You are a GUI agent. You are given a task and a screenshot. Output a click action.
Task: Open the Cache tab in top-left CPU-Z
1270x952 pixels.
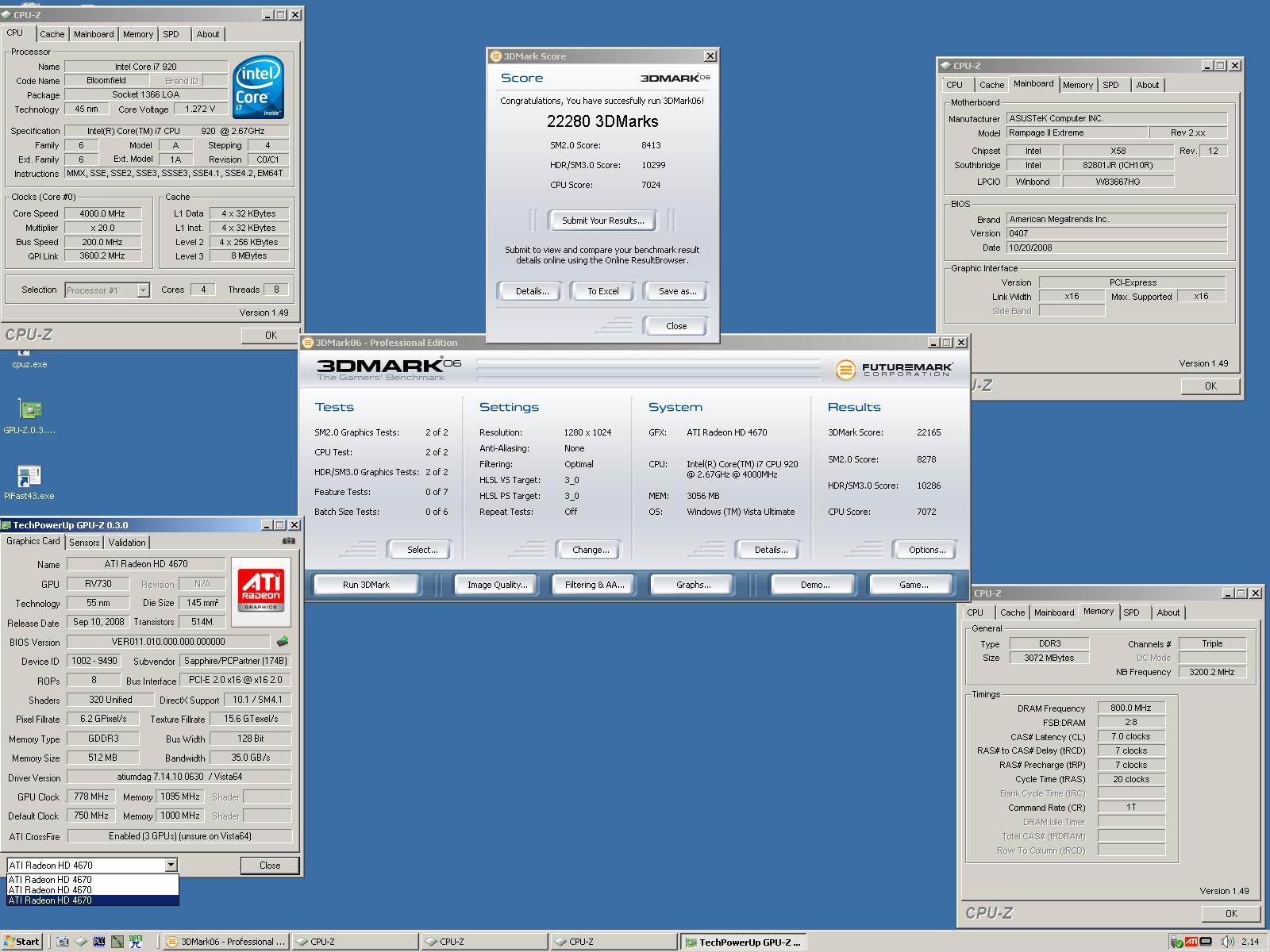pyautogui.click(x=52, y=34)
